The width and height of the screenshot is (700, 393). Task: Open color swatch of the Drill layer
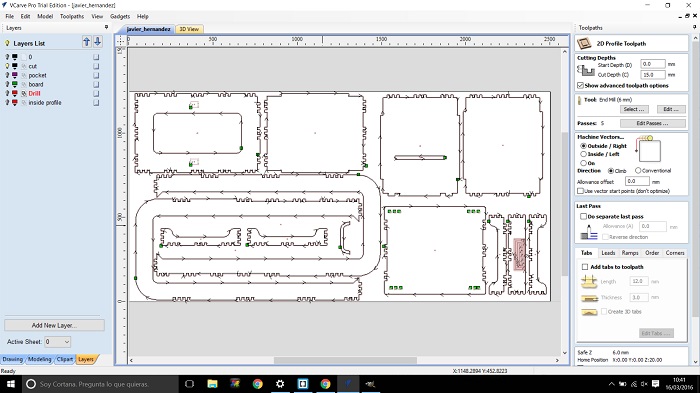coord(15,93)
